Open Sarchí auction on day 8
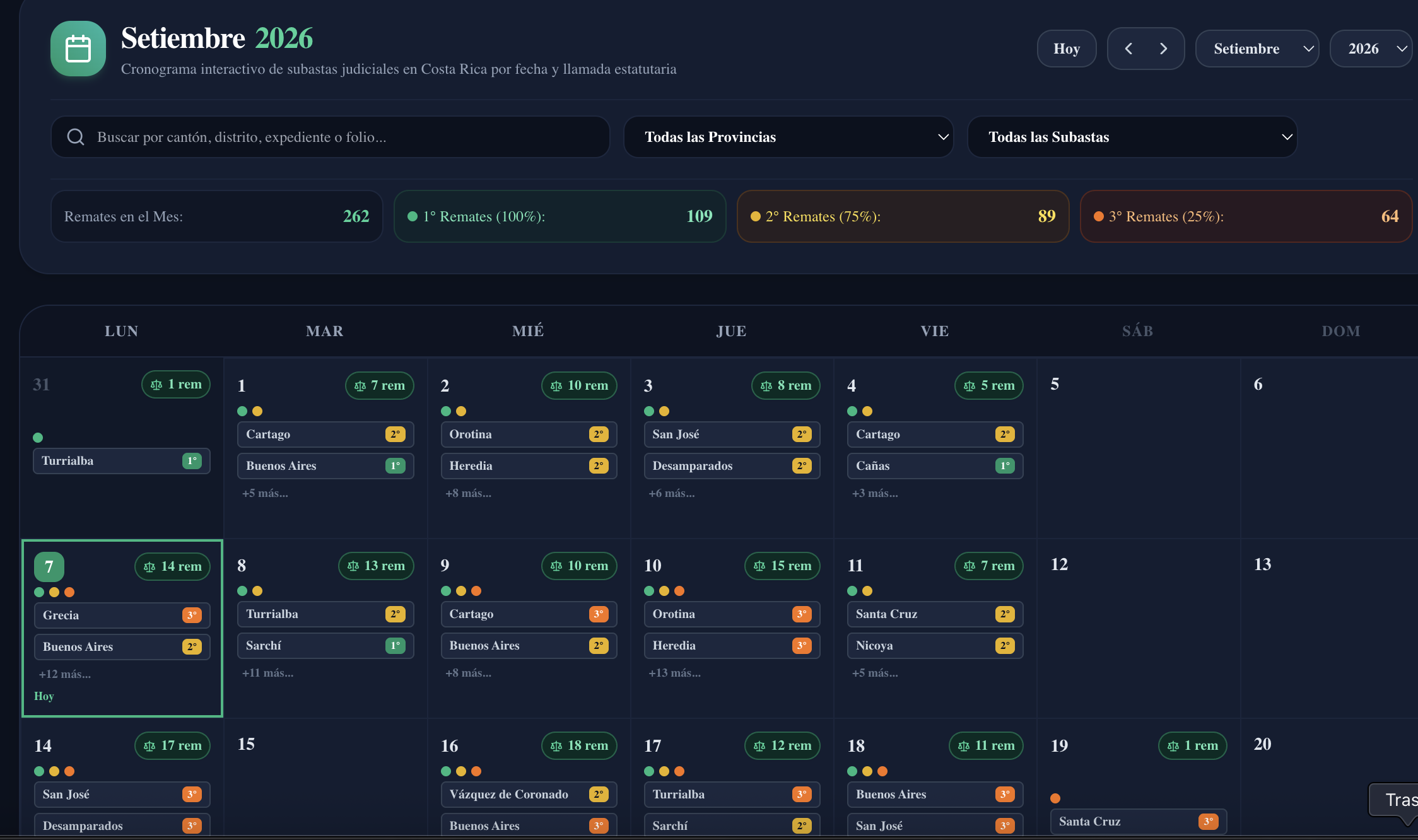Screen dimensions: 1418x840 point(325,646)
